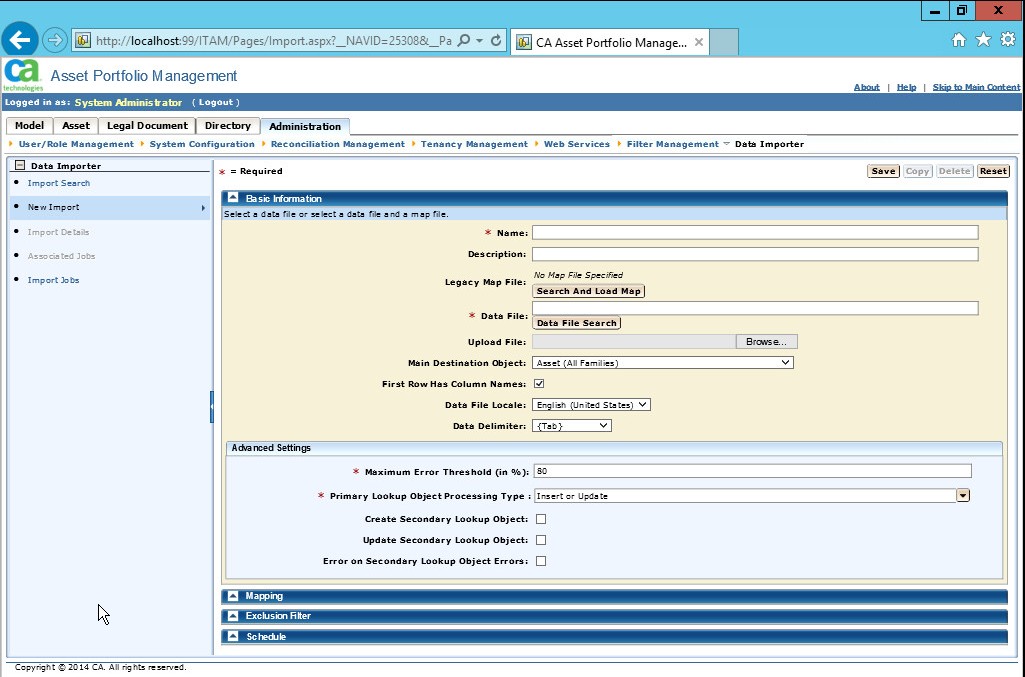Click the browser URL address field
The height and width of the screenshot is (677, 1025).
coord(273,41)
